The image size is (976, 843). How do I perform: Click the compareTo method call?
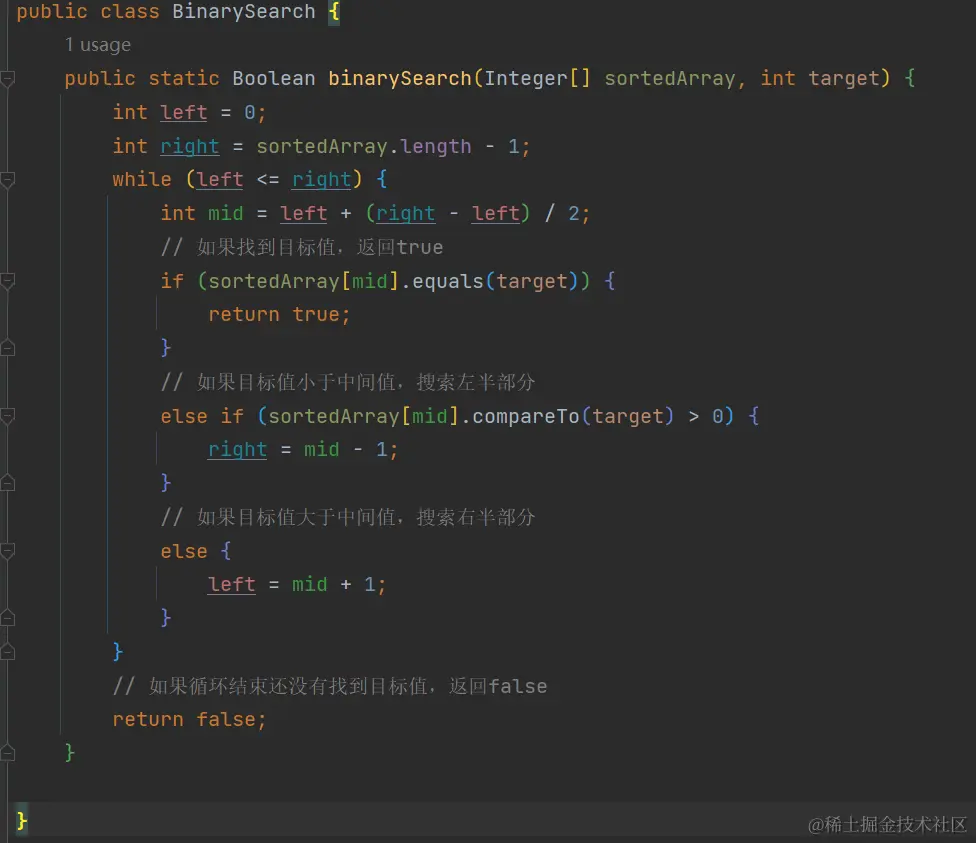[525, 416]
